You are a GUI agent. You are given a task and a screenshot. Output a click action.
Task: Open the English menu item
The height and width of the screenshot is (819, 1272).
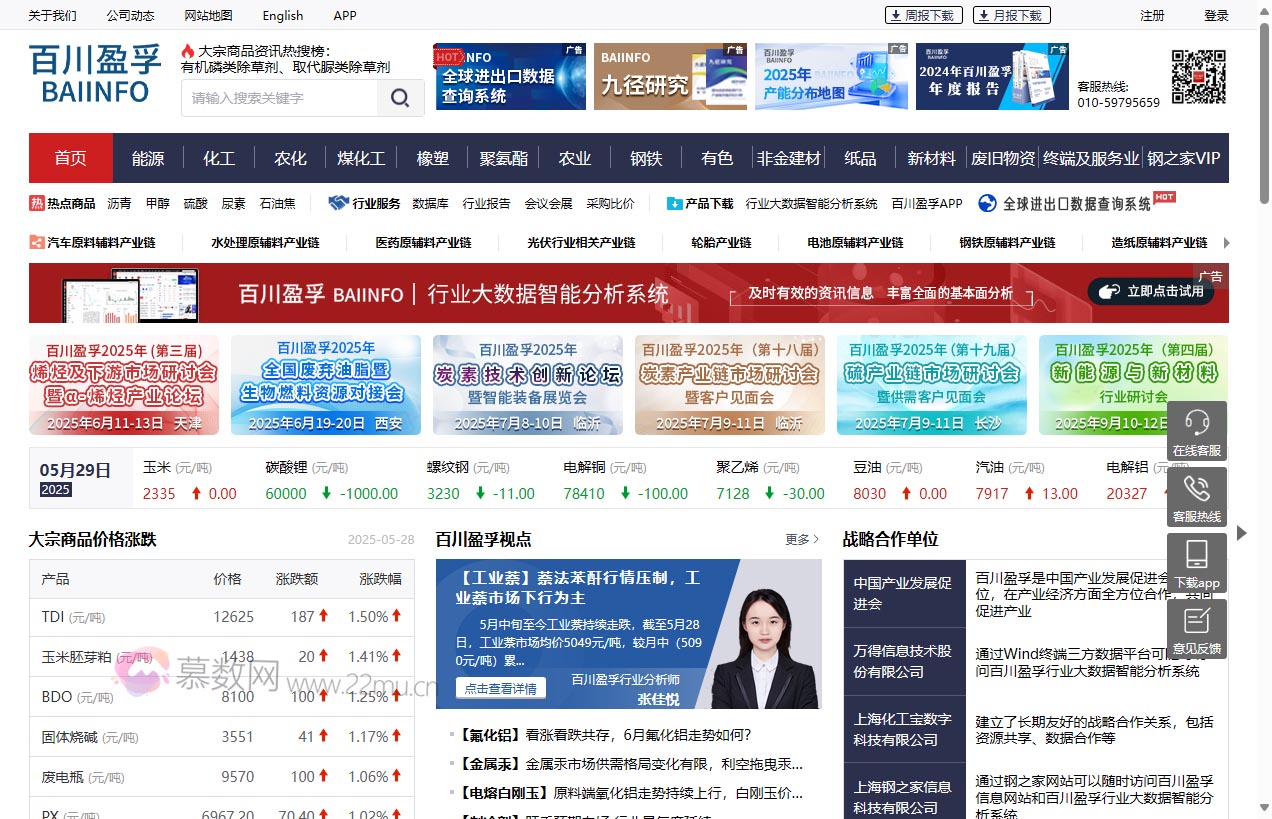pos(282,15)
